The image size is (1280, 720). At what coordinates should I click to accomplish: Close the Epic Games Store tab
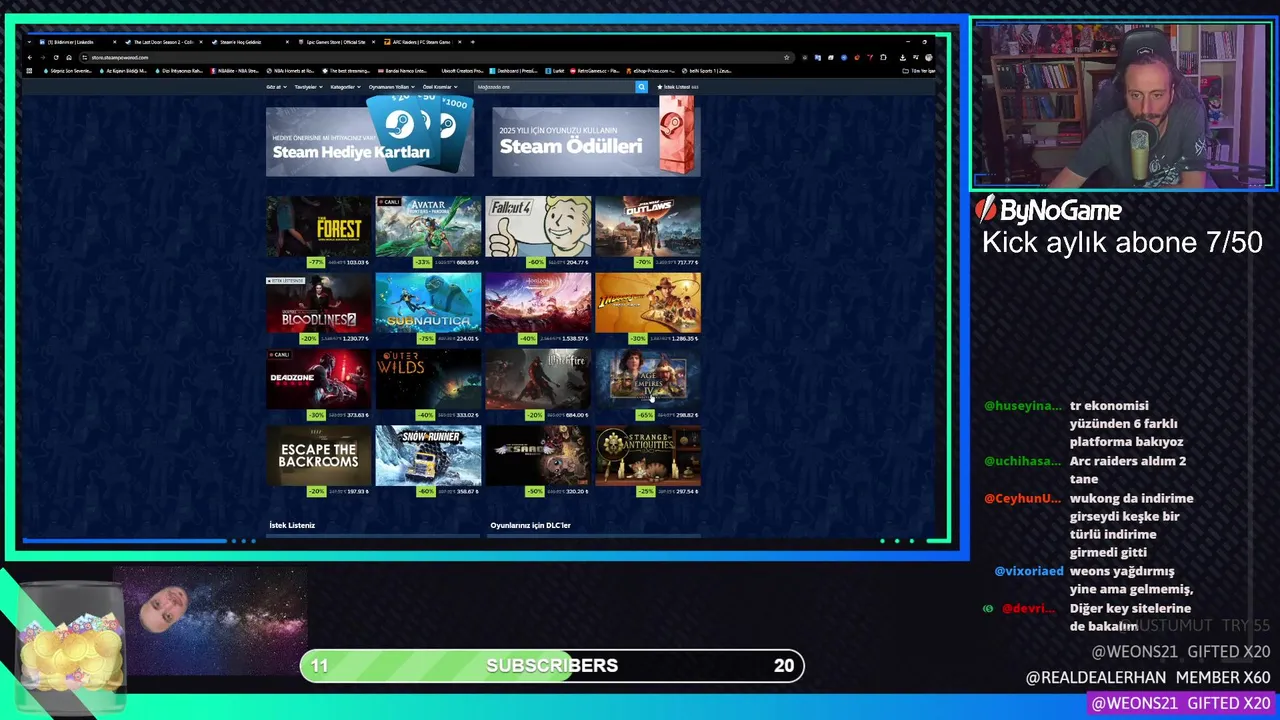(x=373, y=42)
